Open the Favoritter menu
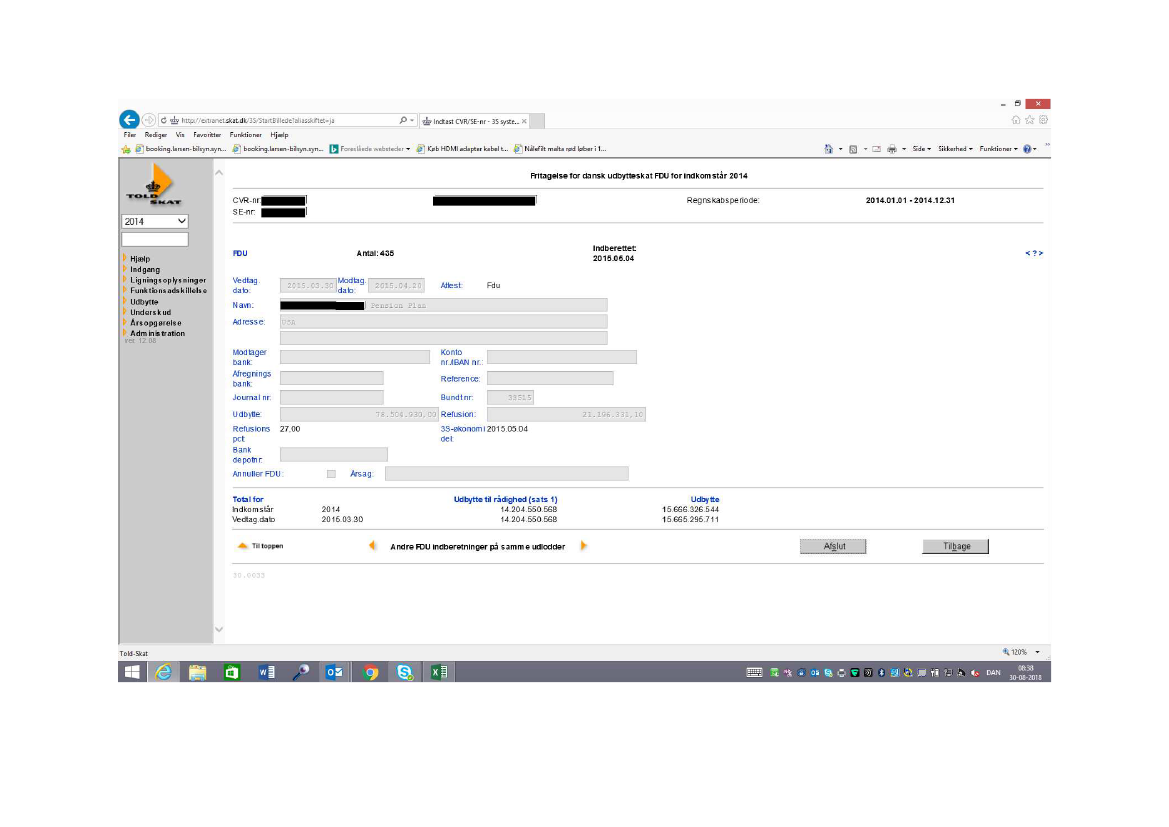Screen dimensions: 1169x827 207,135
